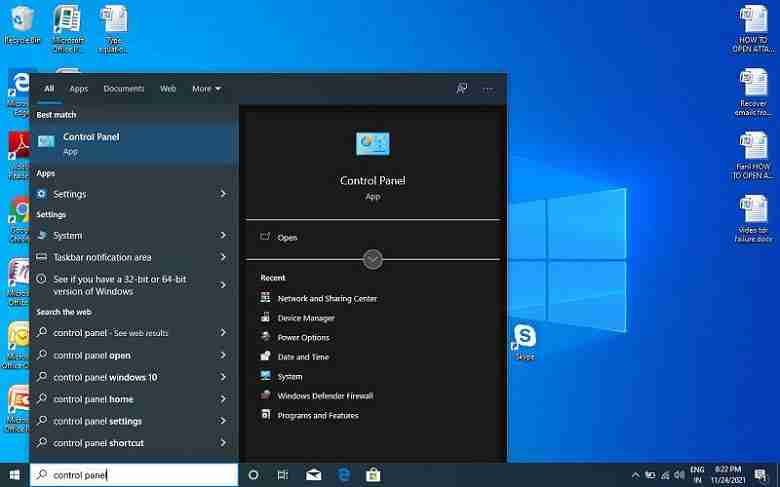780x487 pixels.
Task: Click the feedback icon in search header
Action: pyautogui.click(x=462, y=89)
